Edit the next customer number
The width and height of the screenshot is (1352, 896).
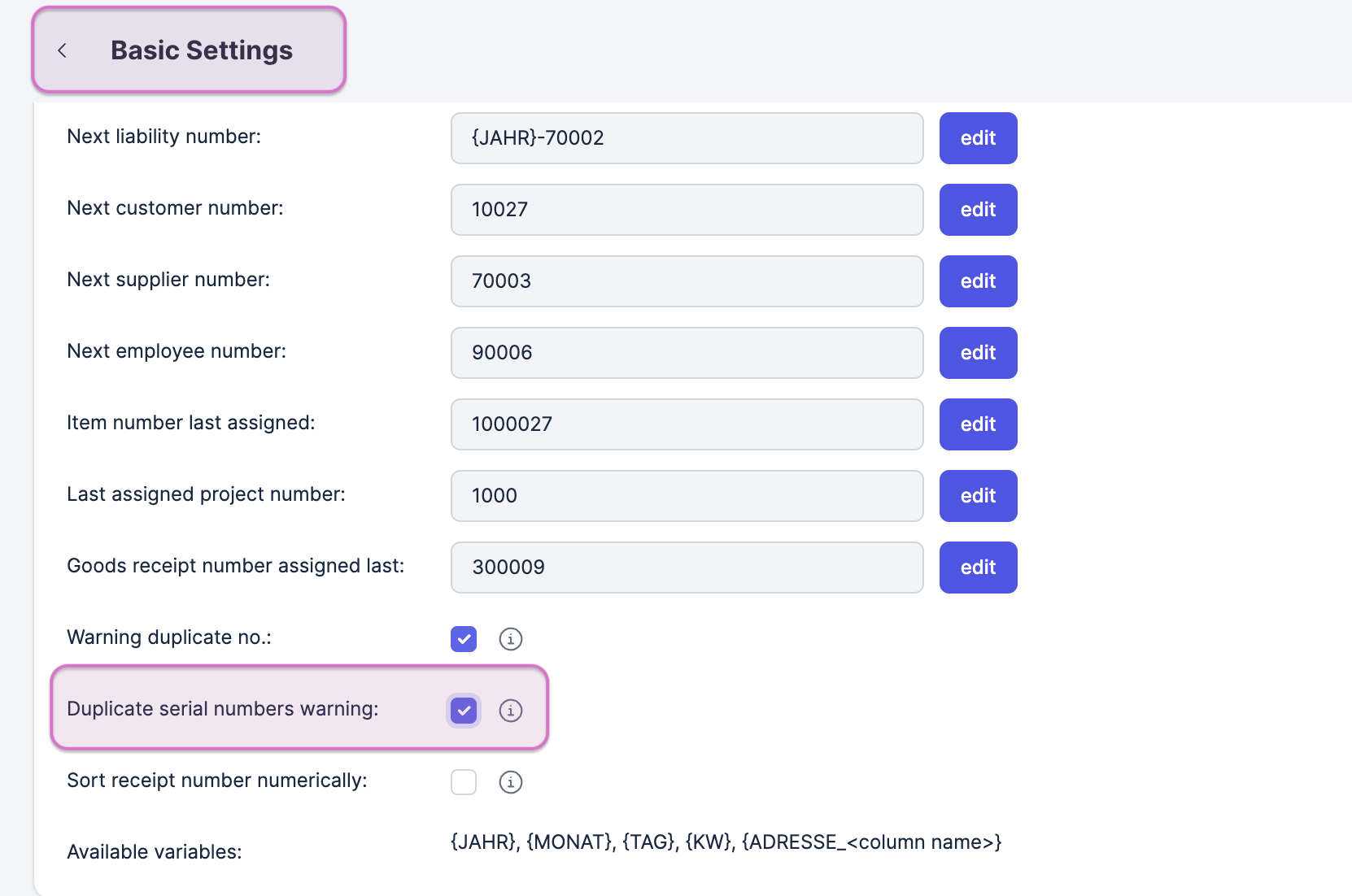(978, 210)
